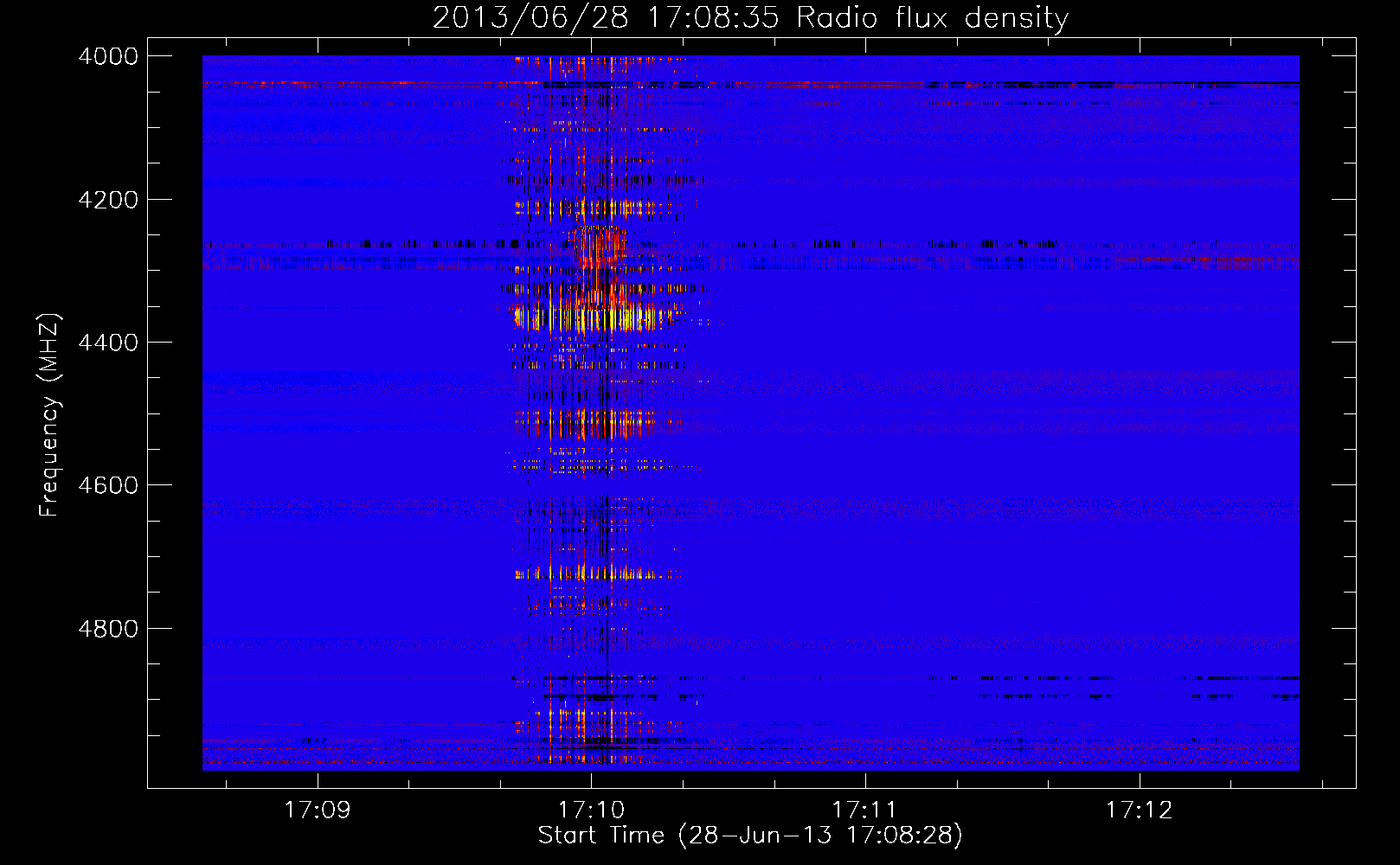The width and height of the screenshot is (1400, 865).
Task: Click the 17:10 time tick label
Action: tap(591, 810)
